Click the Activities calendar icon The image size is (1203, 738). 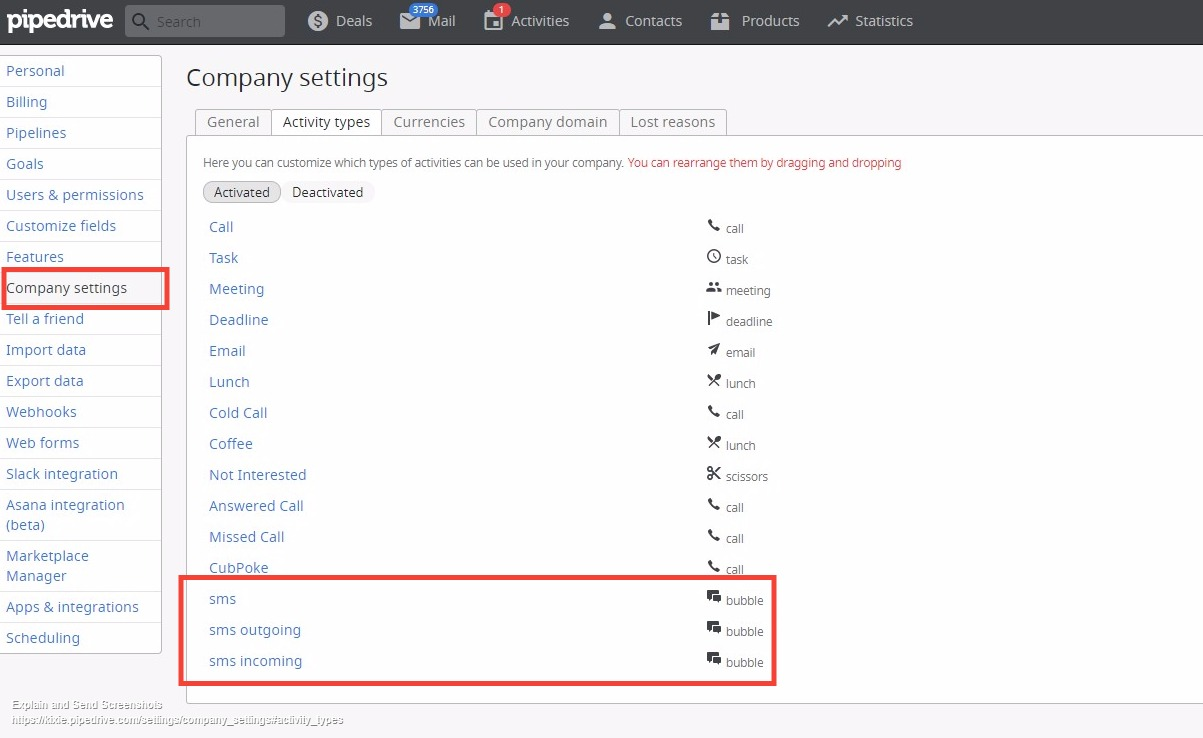tap(493, 21)
